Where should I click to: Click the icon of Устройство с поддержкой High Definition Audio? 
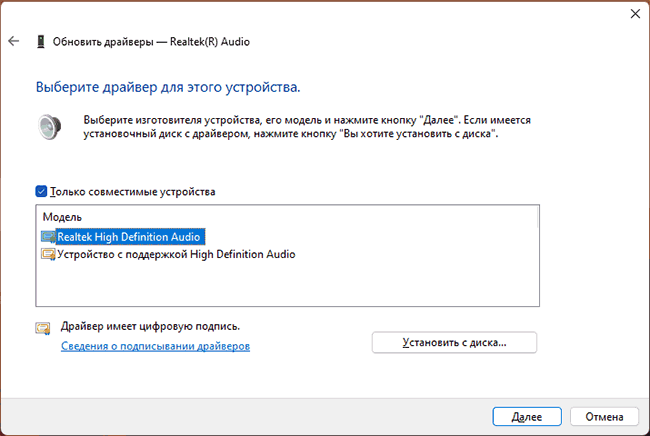coord(48,254)
